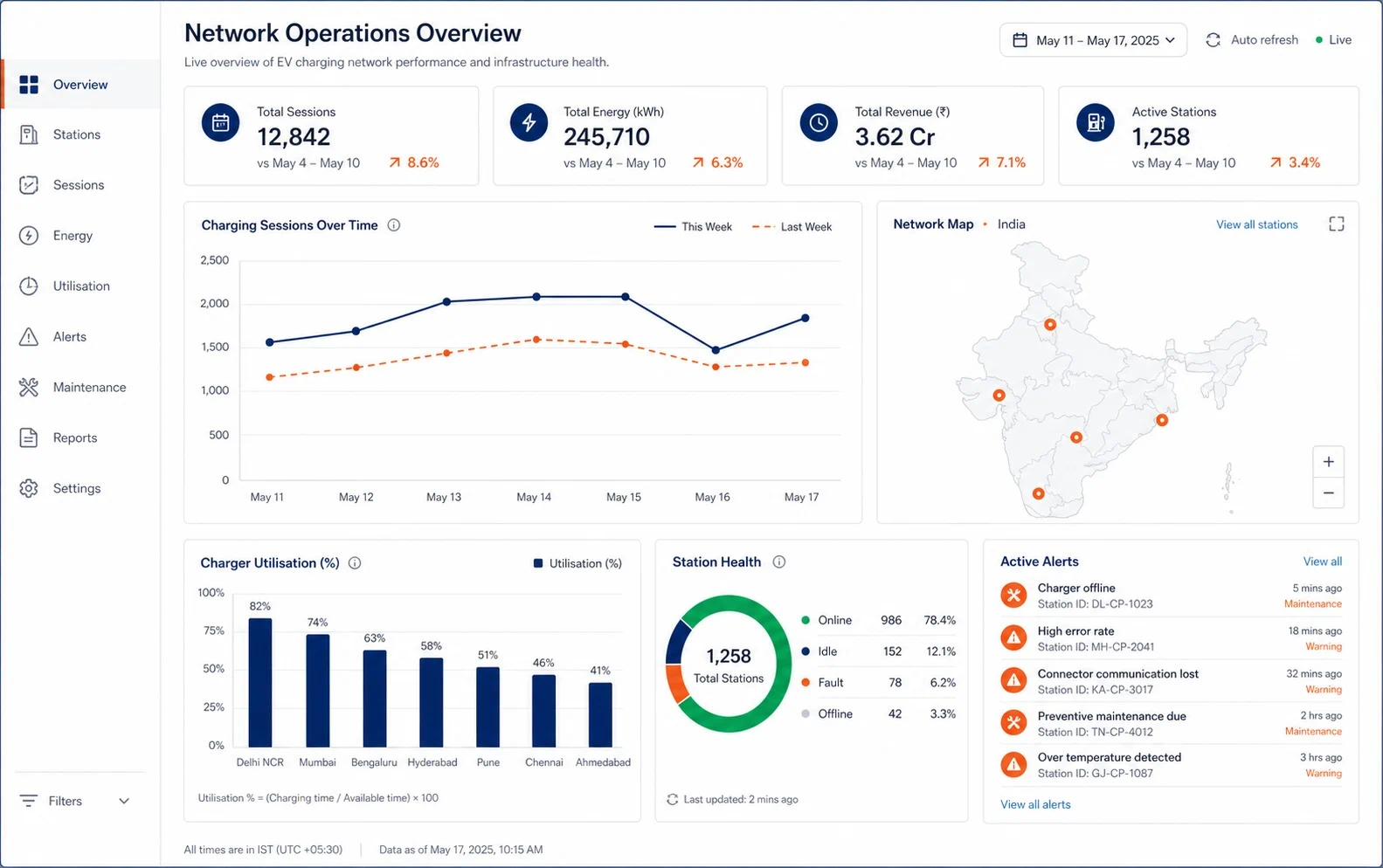Screen dimensions: 1383x868
Task: Toggle the Utilisation (%) legend entry
Action: 577,564
